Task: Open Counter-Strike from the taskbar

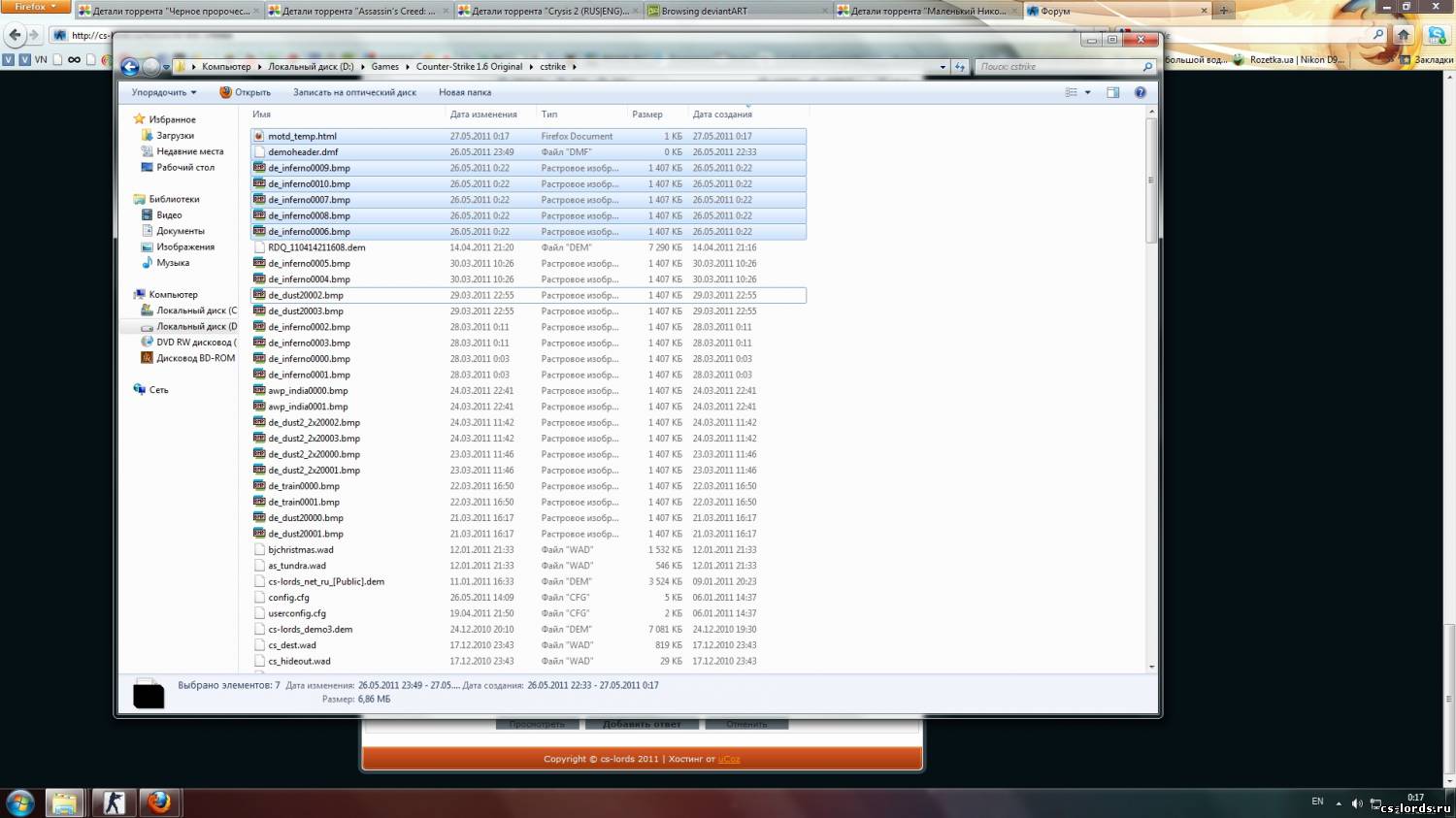Action: click(x=115, y=802)
